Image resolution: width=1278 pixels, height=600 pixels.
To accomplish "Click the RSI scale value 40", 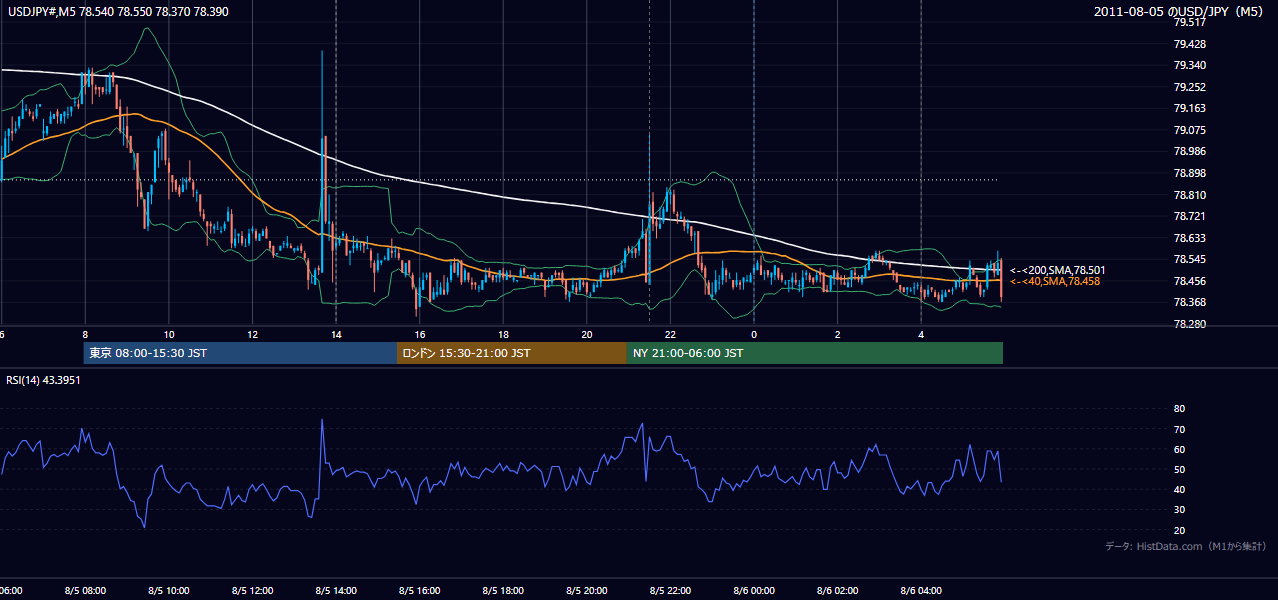I will pyautogui.click(x=1179, y=489).
